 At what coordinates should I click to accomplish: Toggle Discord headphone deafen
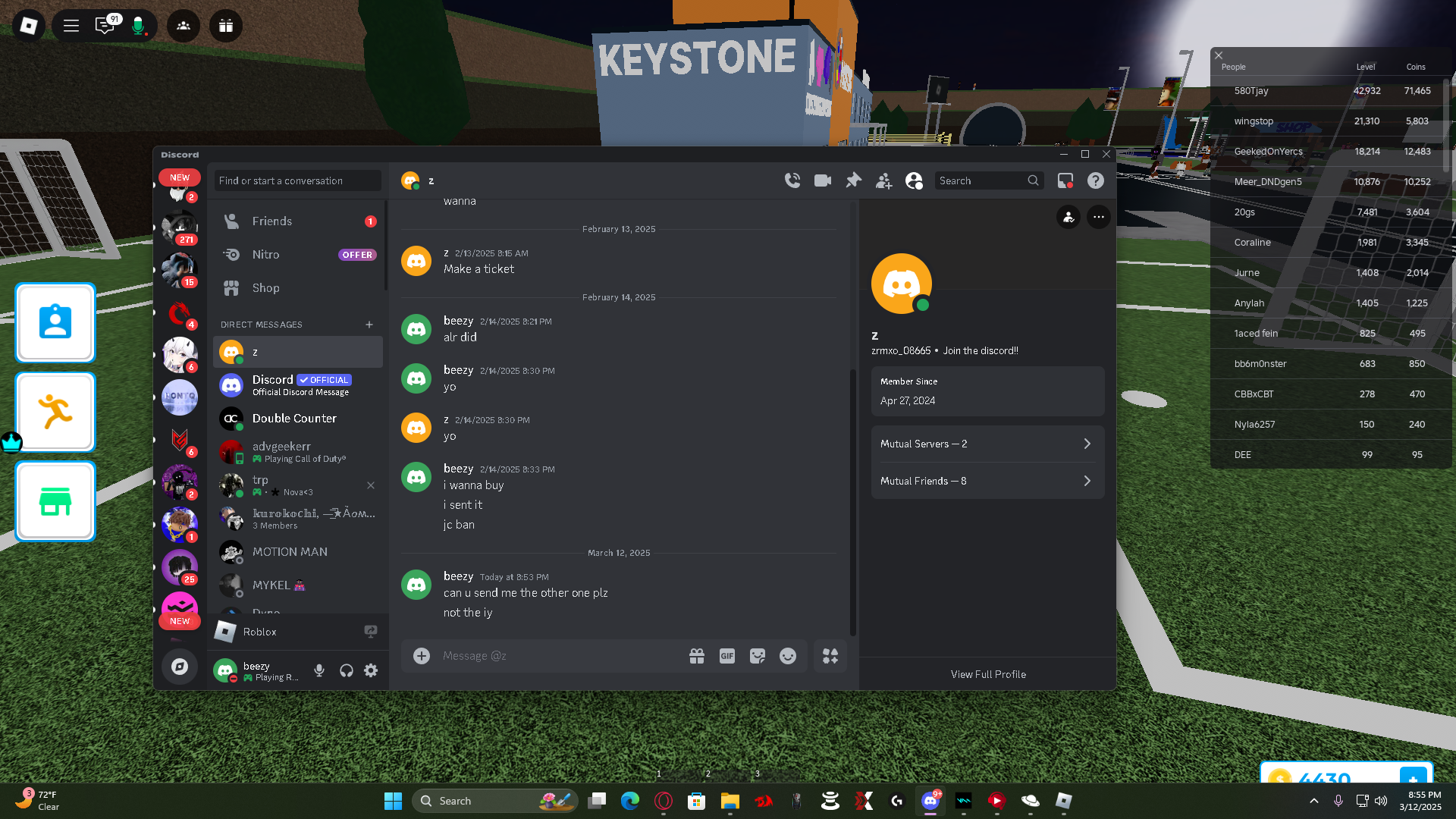(x=347, y=670)
